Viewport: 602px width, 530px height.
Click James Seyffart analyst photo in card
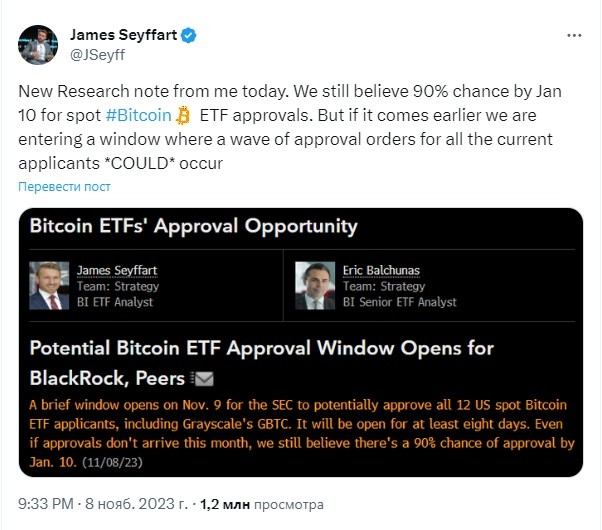point(49,285)
